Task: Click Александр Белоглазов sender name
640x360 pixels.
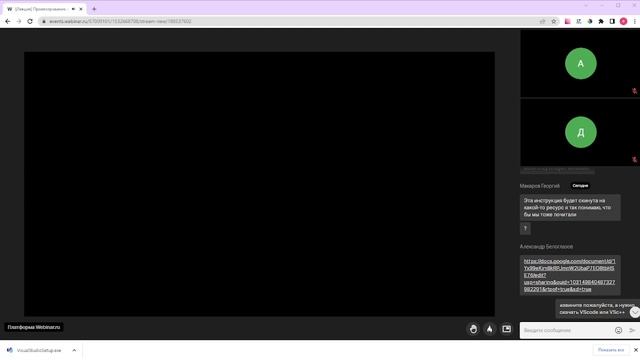Action: tap(546, 247)
